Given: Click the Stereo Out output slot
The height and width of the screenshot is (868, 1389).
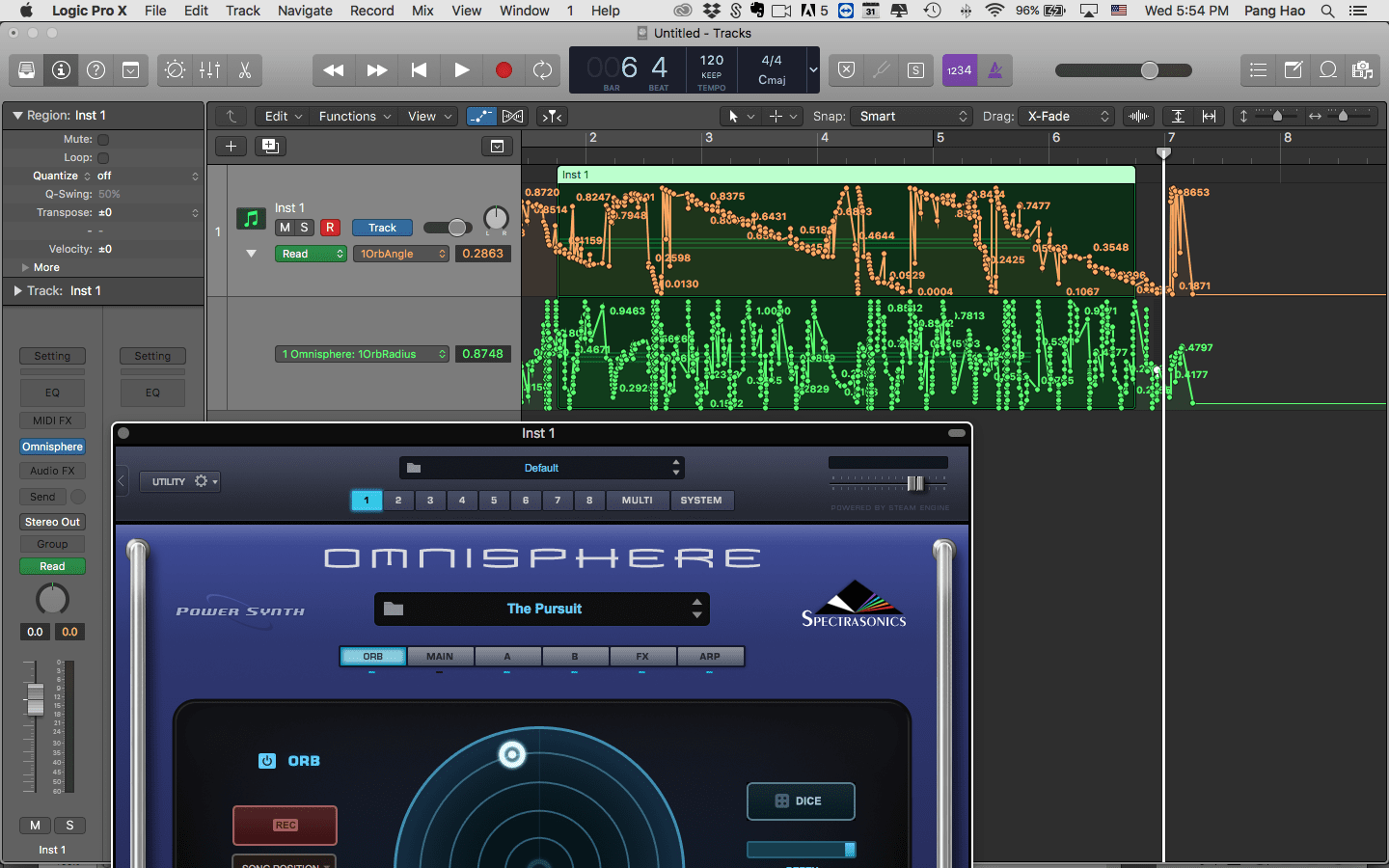Looking at the screenshot, I should click(53, 523).
